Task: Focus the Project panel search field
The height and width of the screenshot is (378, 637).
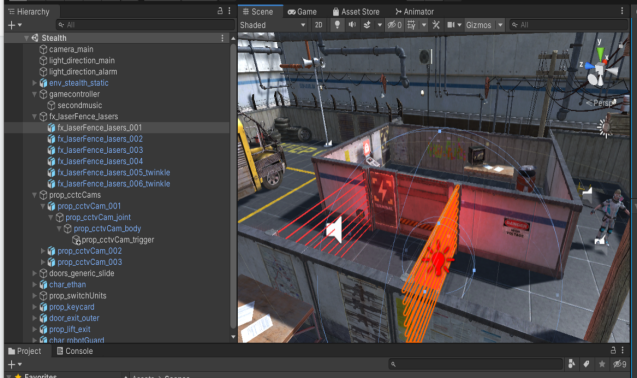Action: click(x=475, y=364)
